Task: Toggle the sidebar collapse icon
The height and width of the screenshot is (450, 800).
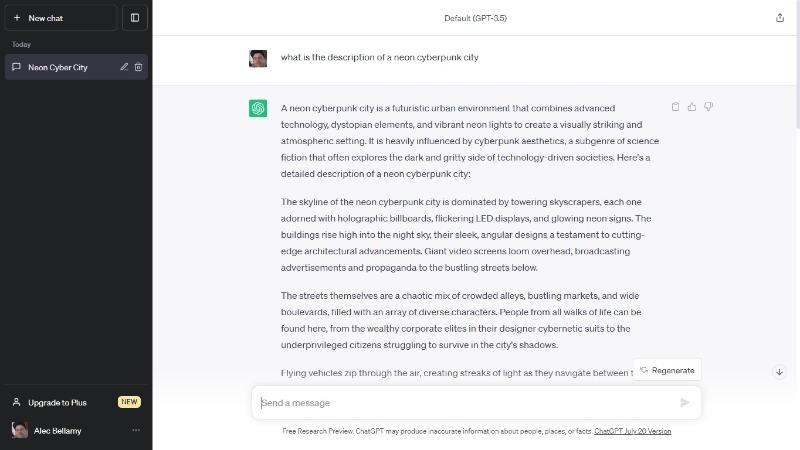Action: (135, 18)
